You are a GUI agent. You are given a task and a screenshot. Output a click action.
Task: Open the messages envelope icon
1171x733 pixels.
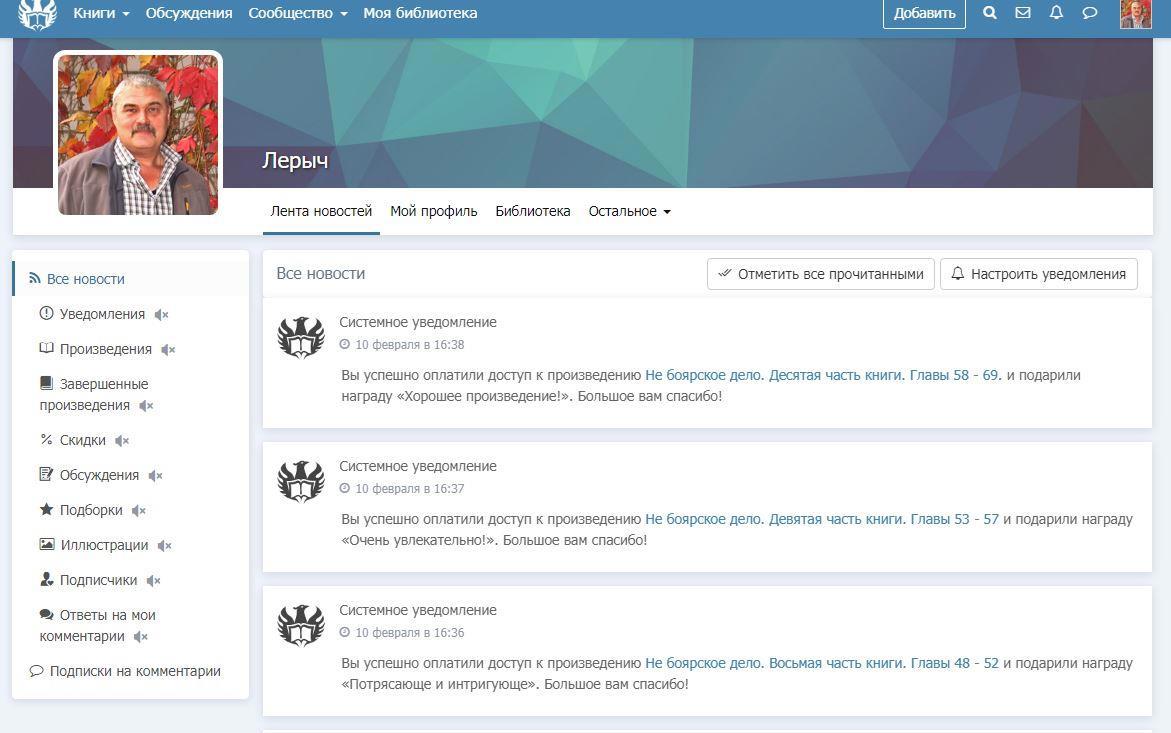[1022, 13]
